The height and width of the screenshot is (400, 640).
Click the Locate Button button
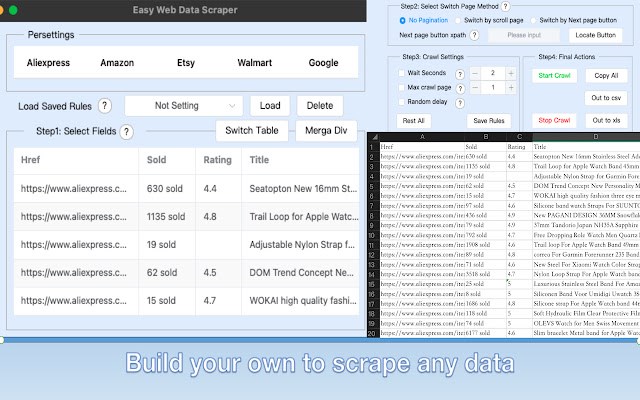[x=596, y=36]
